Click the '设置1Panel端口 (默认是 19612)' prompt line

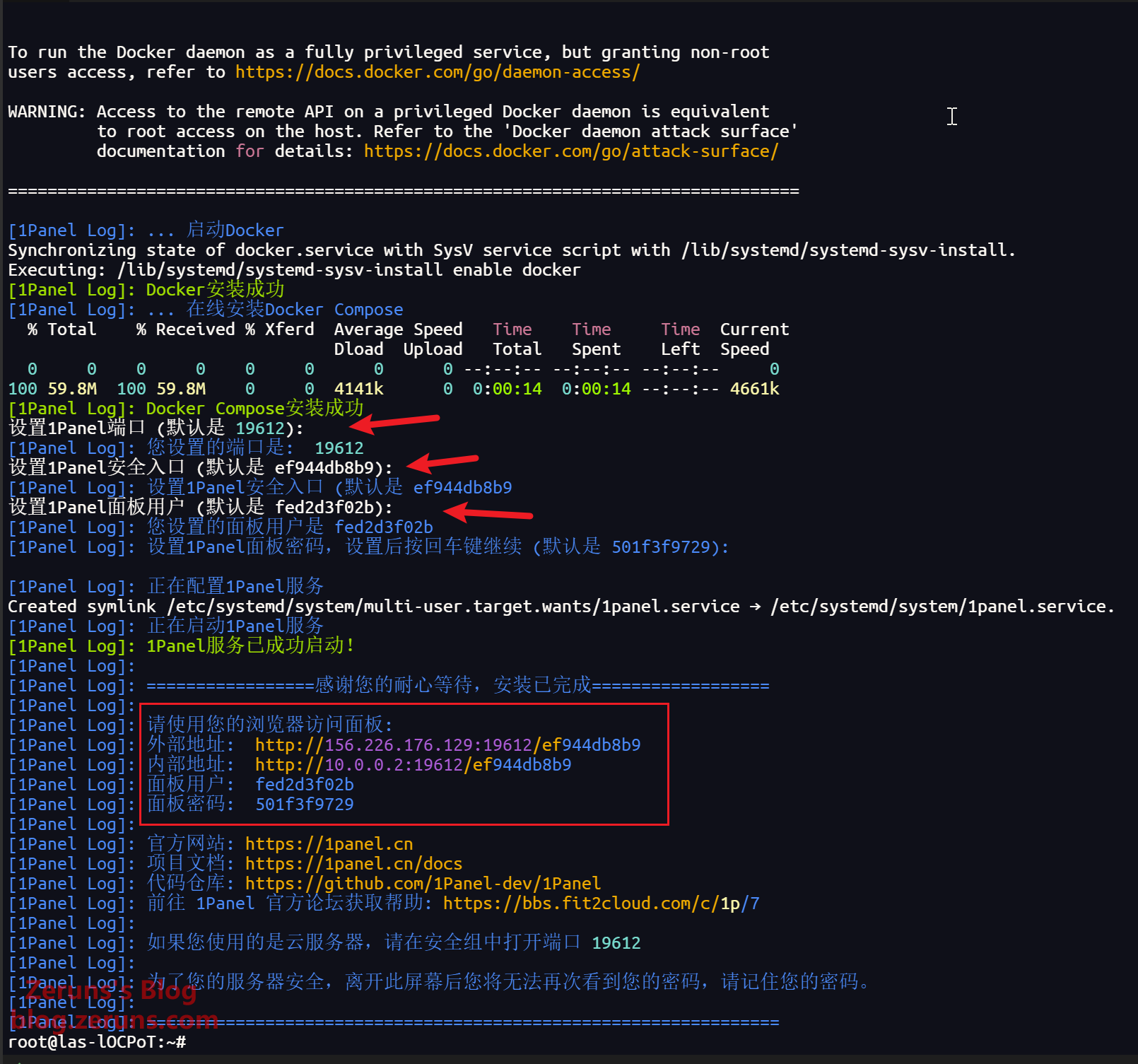click(x=156, y=428)
